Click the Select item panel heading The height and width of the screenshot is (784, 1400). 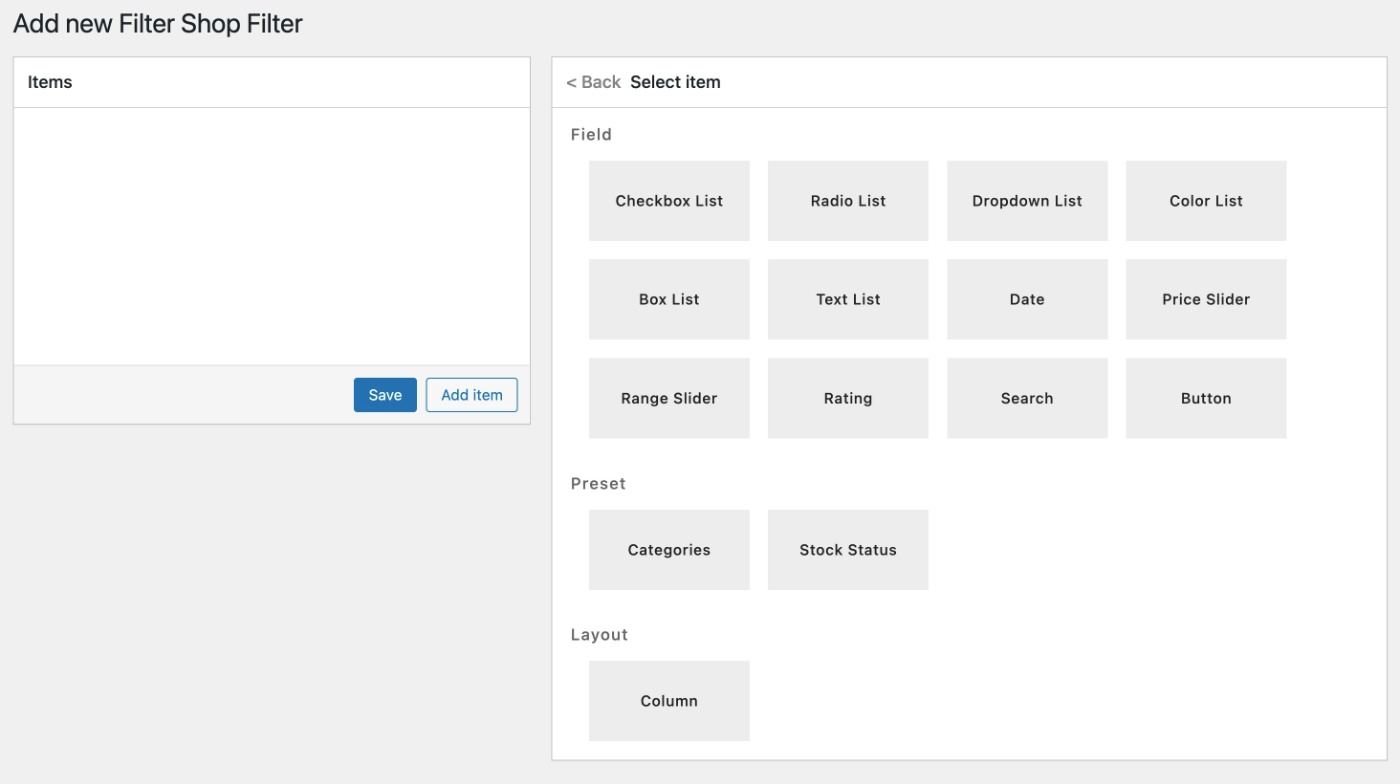675,82
